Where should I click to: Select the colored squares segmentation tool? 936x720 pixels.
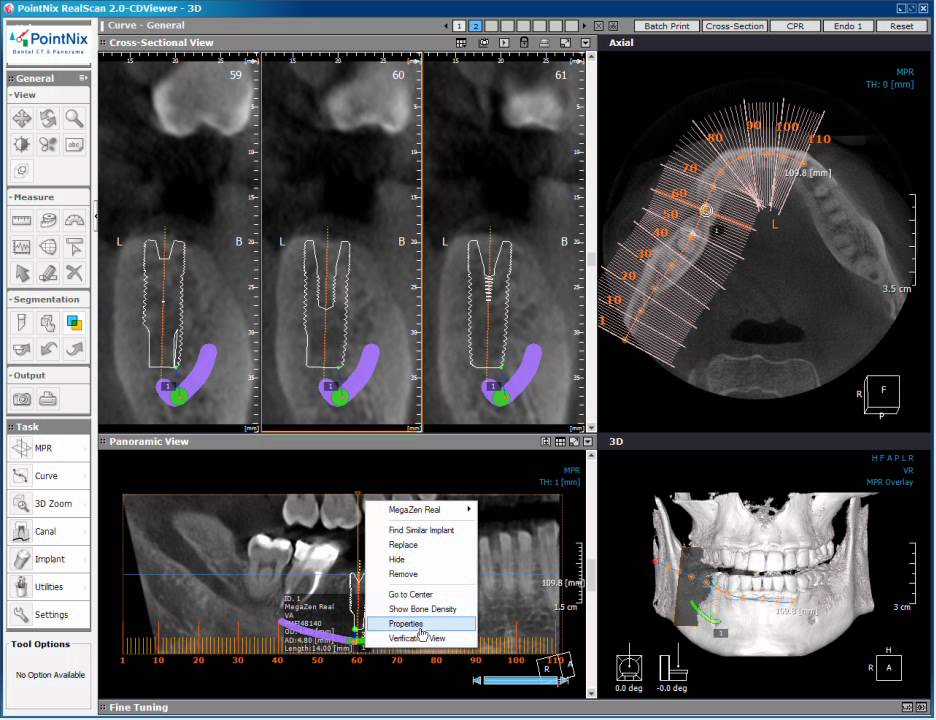[75, 323]
